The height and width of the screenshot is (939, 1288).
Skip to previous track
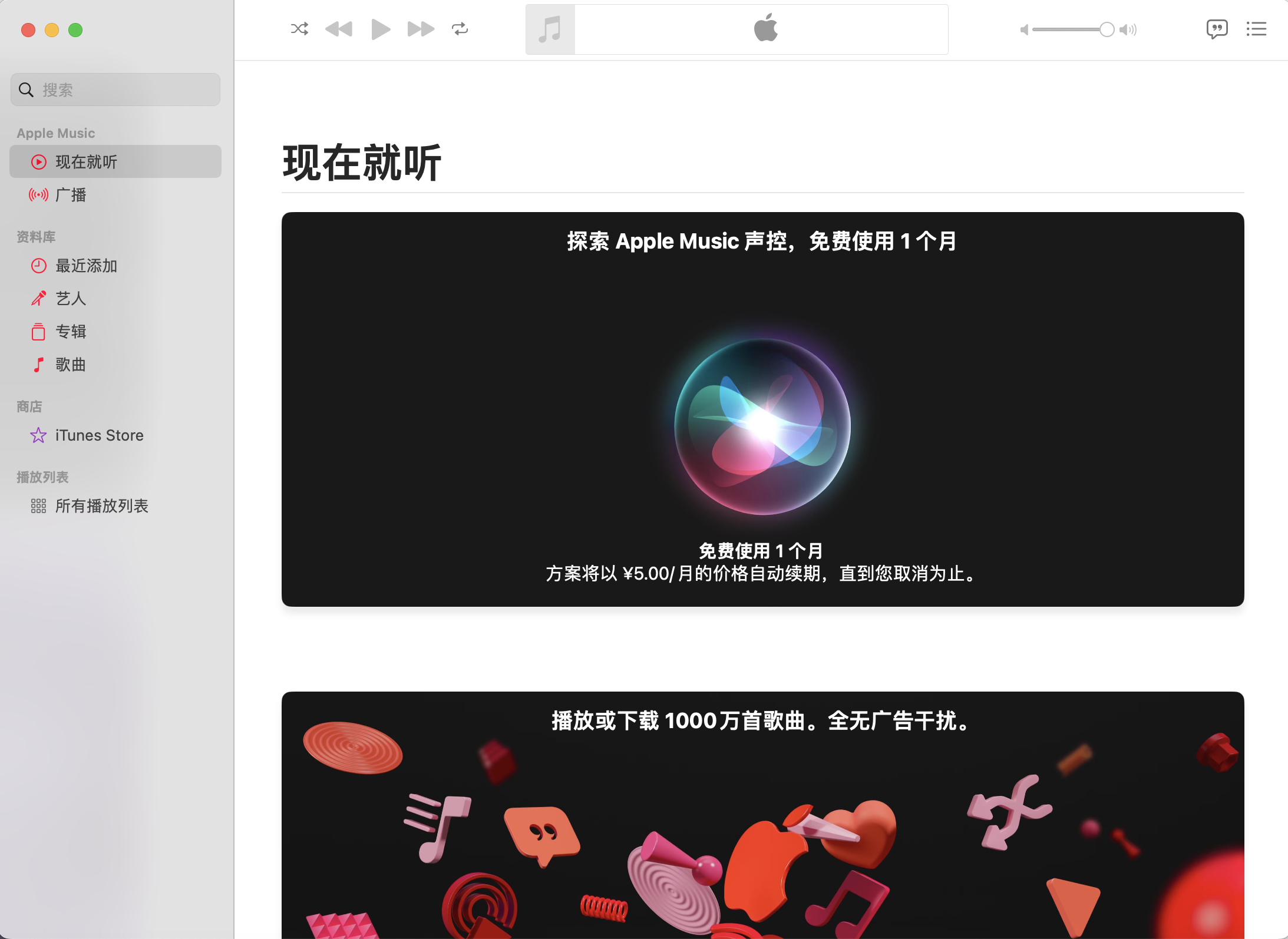339,29
